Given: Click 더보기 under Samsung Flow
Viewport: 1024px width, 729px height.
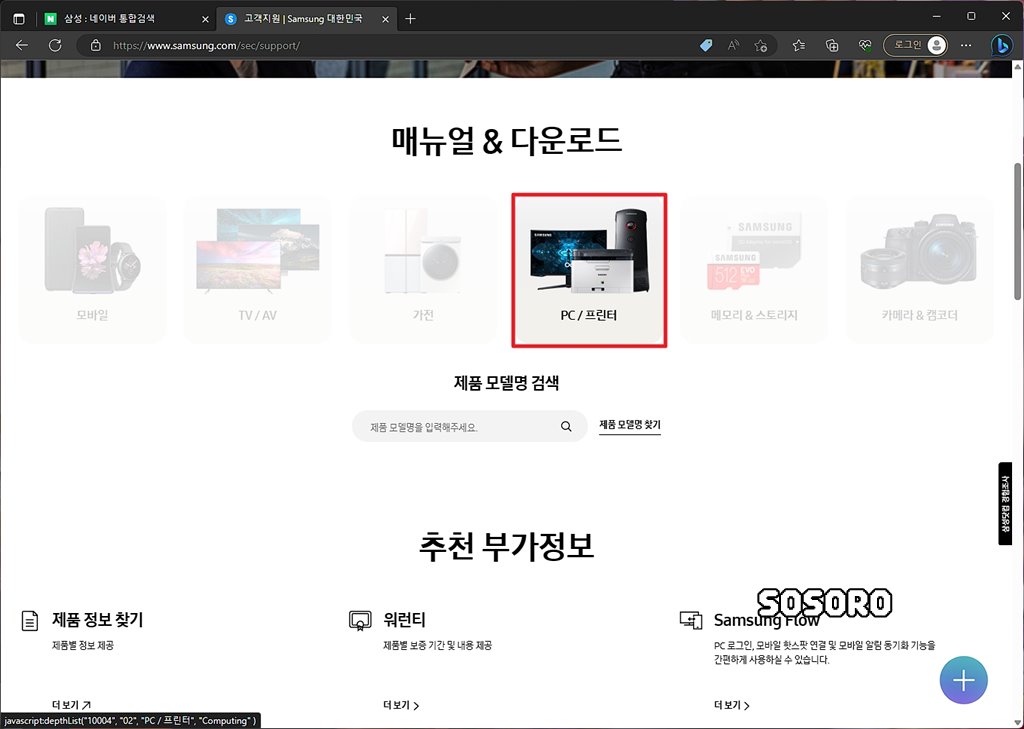Looking at the screenshot, I should coord(732,705).
